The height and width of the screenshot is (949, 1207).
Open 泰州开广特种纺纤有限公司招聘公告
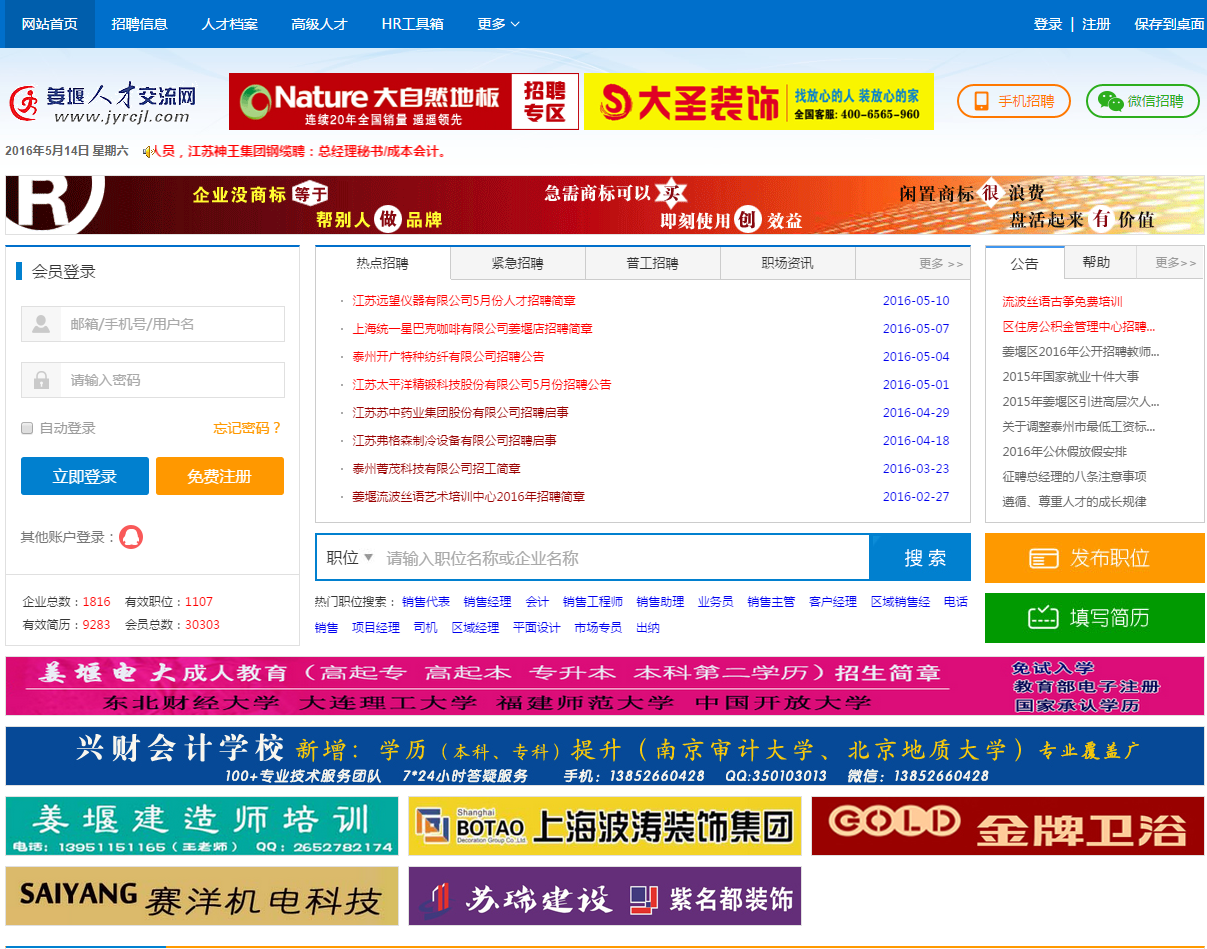(x=448, y=357)
